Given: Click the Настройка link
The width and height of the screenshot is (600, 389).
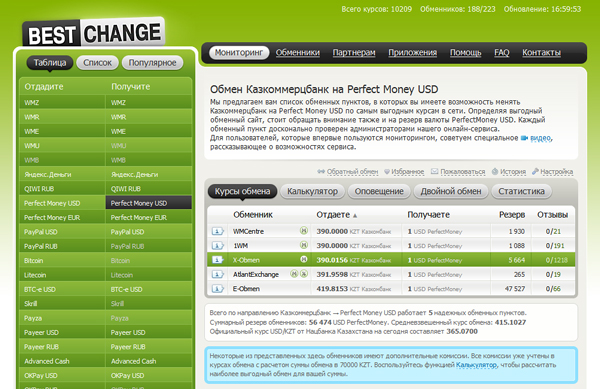Looking at the screenshot, I should 556,172.
